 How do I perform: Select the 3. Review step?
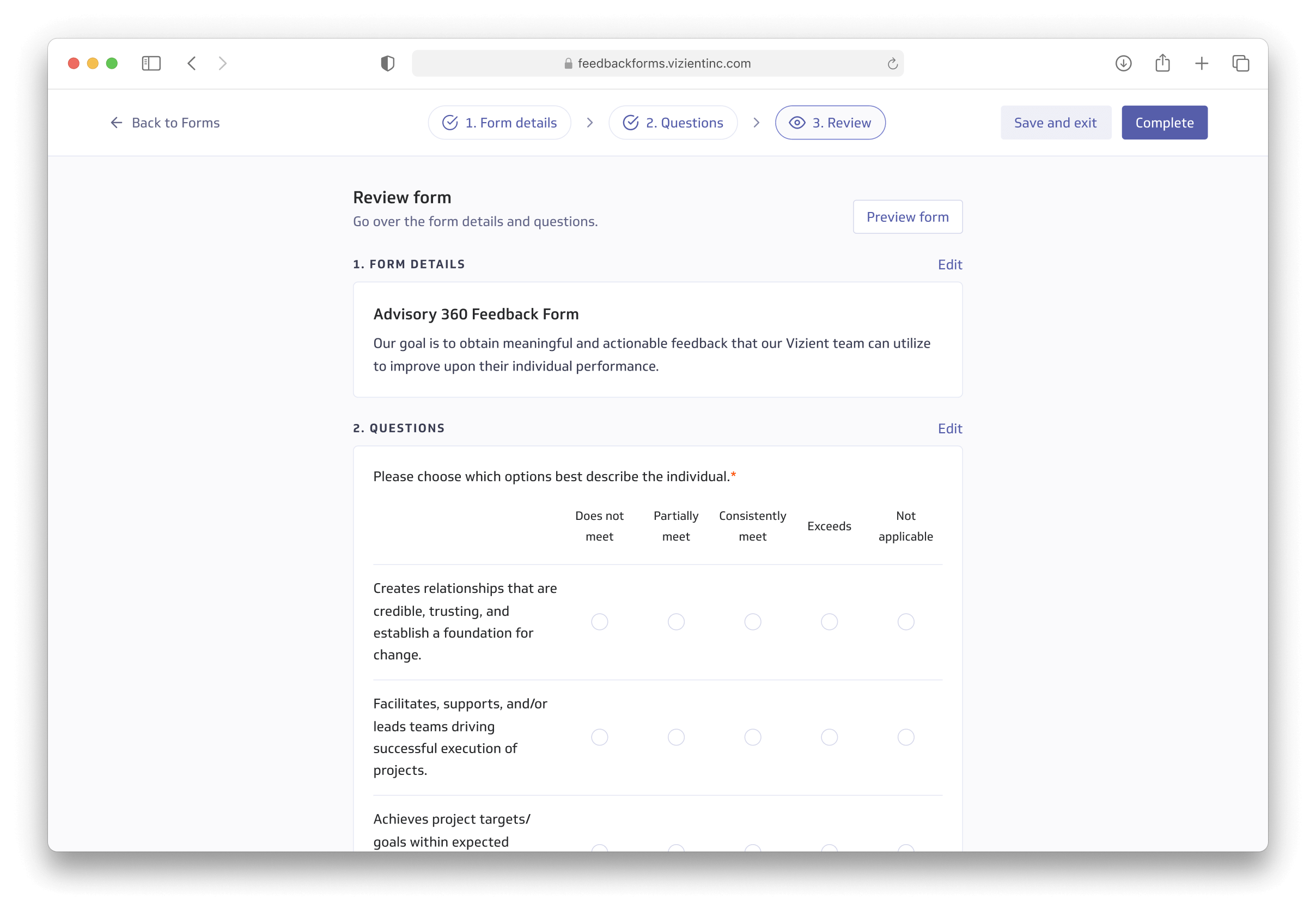click(x=830, y=123)
